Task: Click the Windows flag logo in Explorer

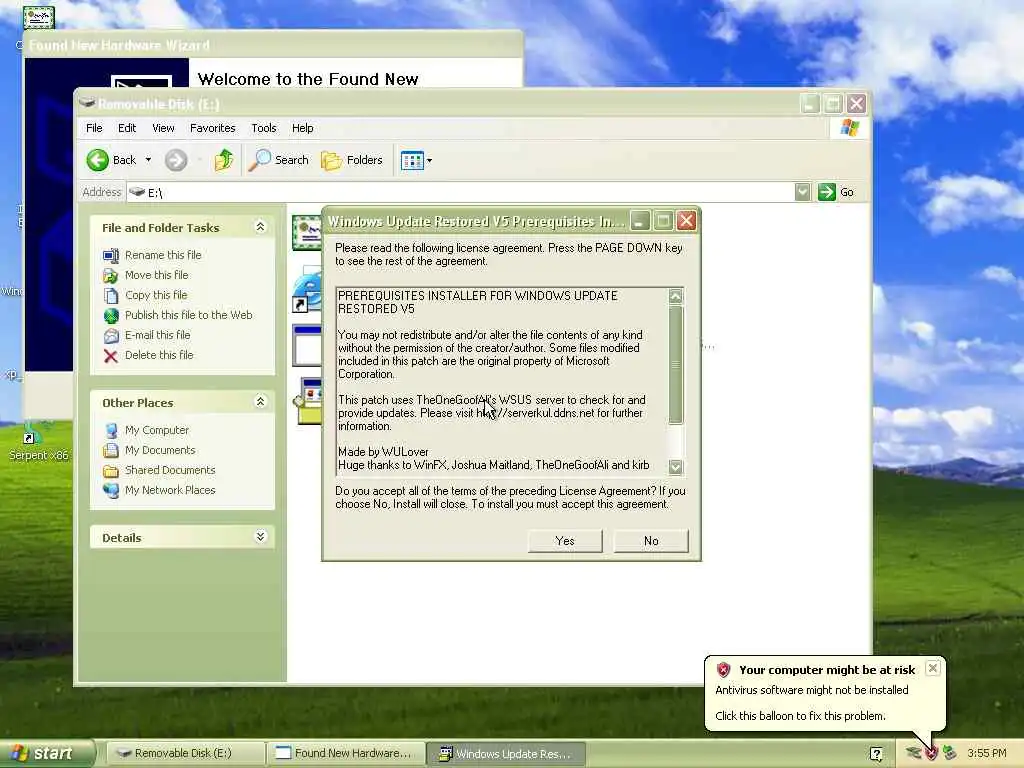Action: (850, 127)
